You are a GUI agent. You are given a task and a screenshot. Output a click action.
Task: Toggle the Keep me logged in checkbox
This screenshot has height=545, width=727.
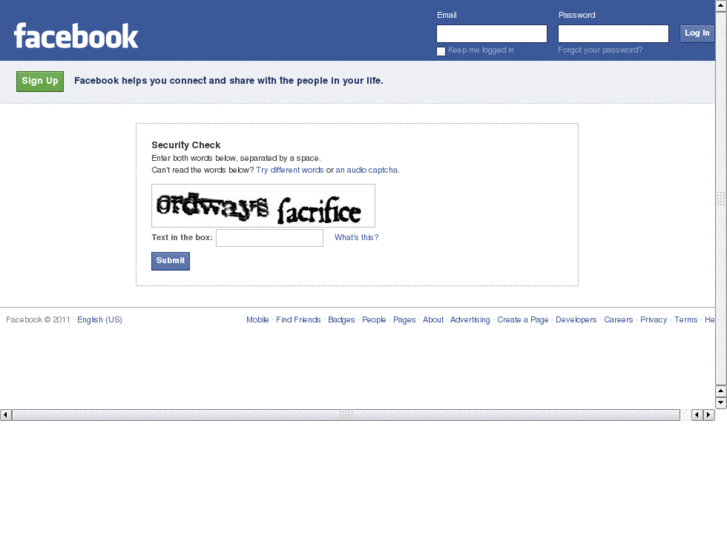click(x=441, y=51)
